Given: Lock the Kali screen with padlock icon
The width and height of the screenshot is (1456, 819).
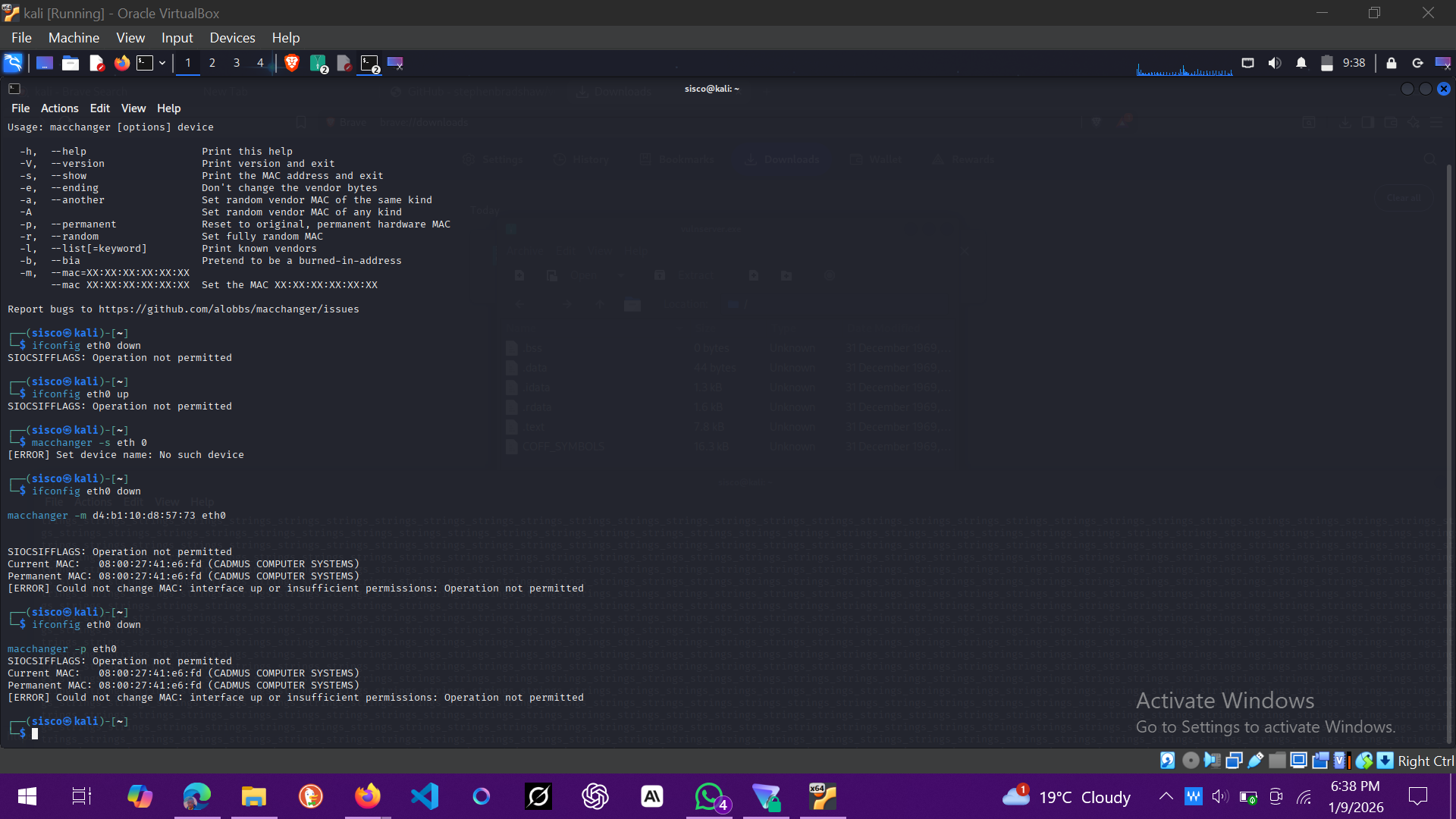Looking at the screenshot, I should coord(1392,63).
